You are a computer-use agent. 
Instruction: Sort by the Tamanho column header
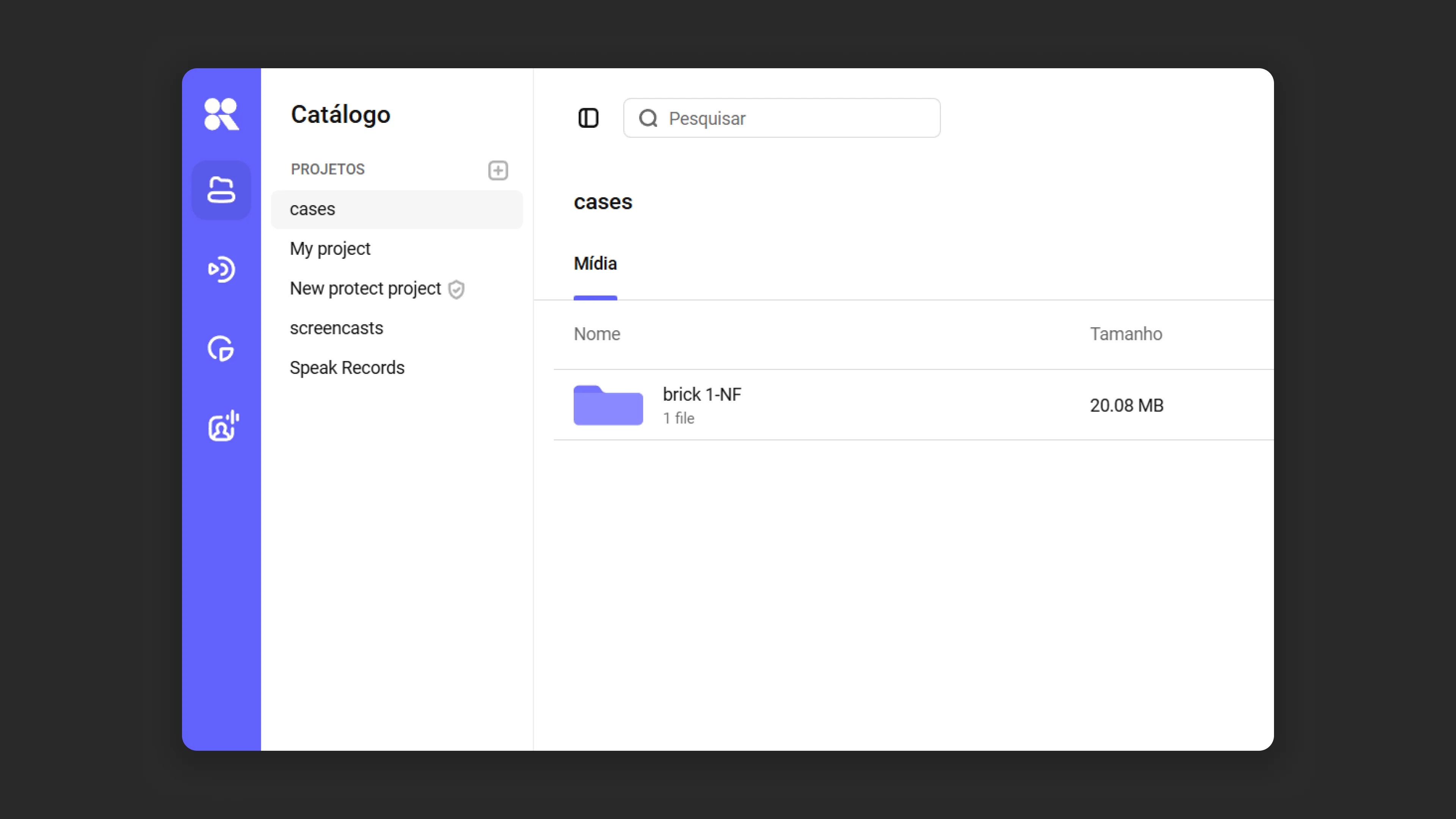tap(1126, 334)
